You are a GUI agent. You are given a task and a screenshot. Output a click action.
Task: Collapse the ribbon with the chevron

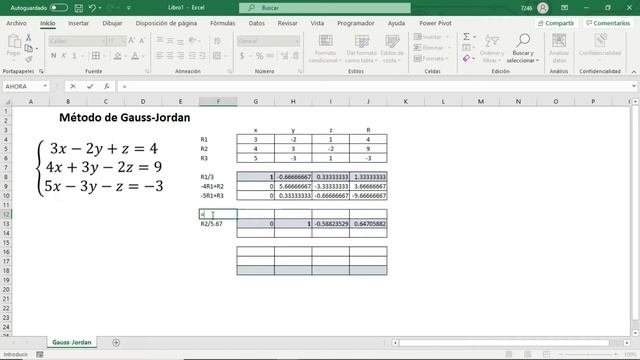click(633, 72)
